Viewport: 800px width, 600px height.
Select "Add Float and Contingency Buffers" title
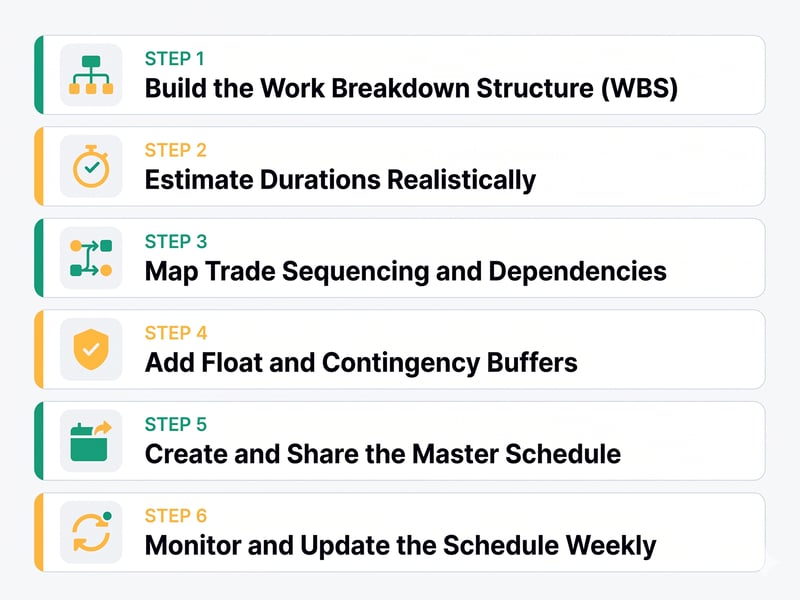tap(361, 362)
